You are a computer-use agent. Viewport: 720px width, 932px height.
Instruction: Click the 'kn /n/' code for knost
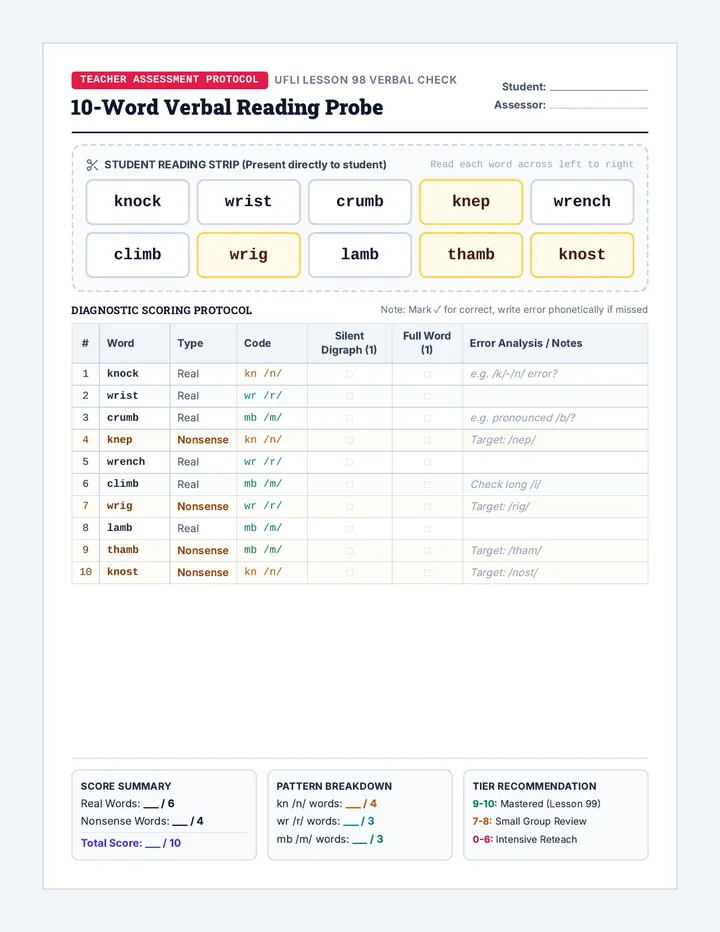click(x=263, y=572)
